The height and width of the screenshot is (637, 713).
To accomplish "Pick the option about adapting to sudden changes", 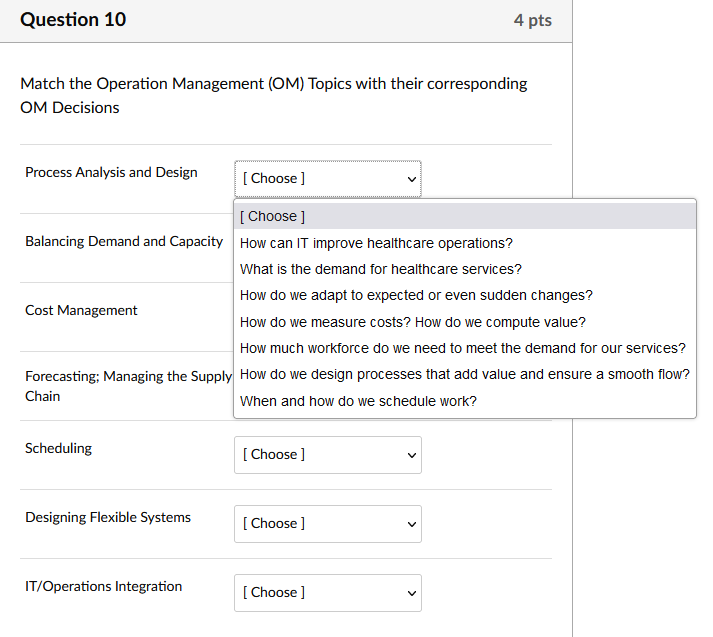I will click(x=416, y=295).
